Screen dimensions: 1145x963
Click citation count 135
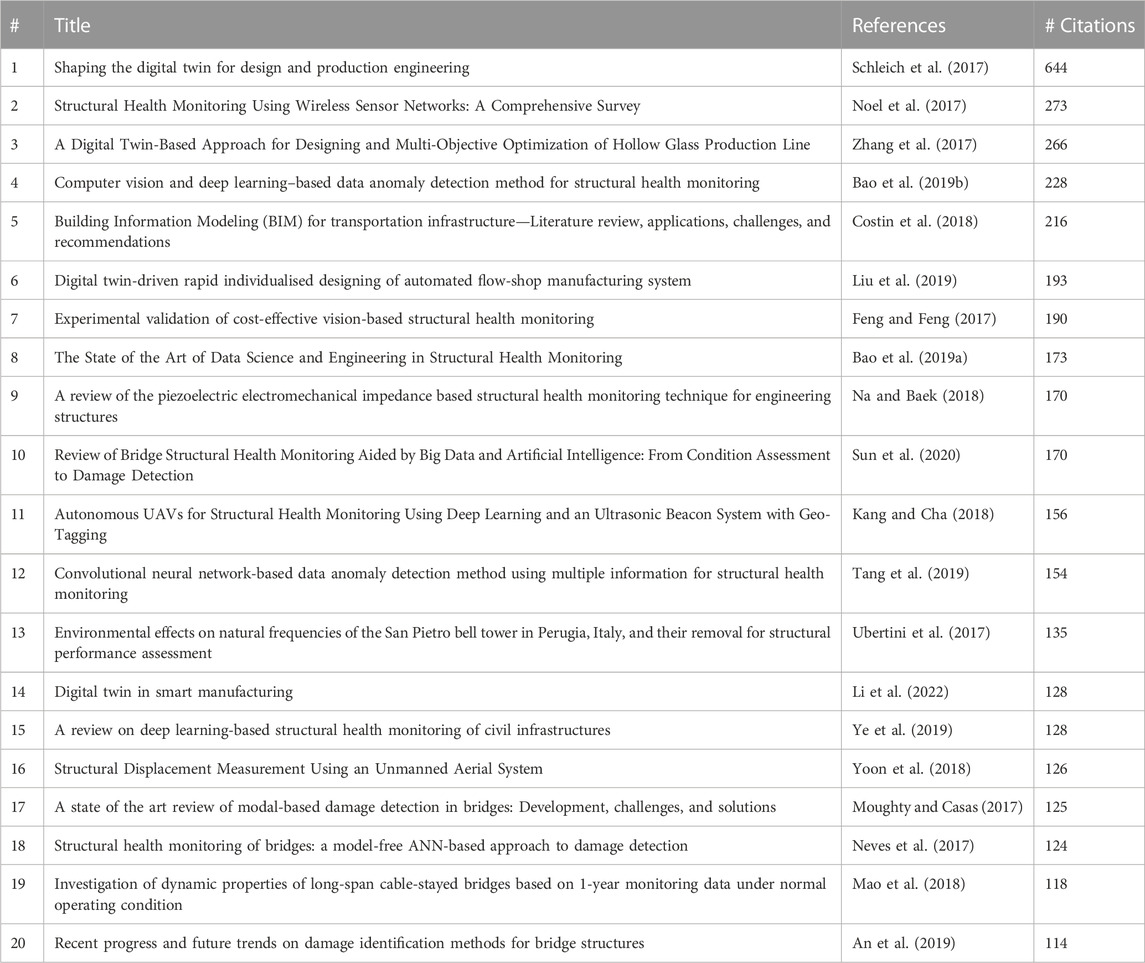[x=1056, y=632]
